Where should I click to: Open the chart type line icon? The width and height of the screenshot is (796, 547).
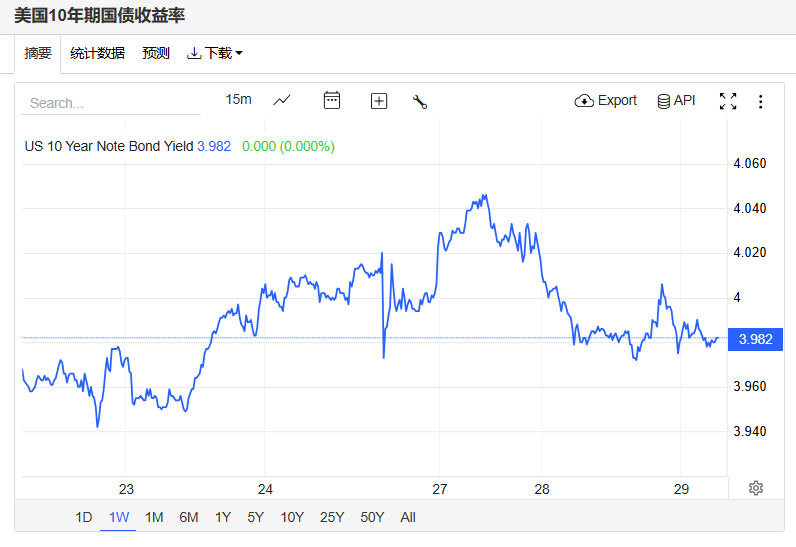282,100
